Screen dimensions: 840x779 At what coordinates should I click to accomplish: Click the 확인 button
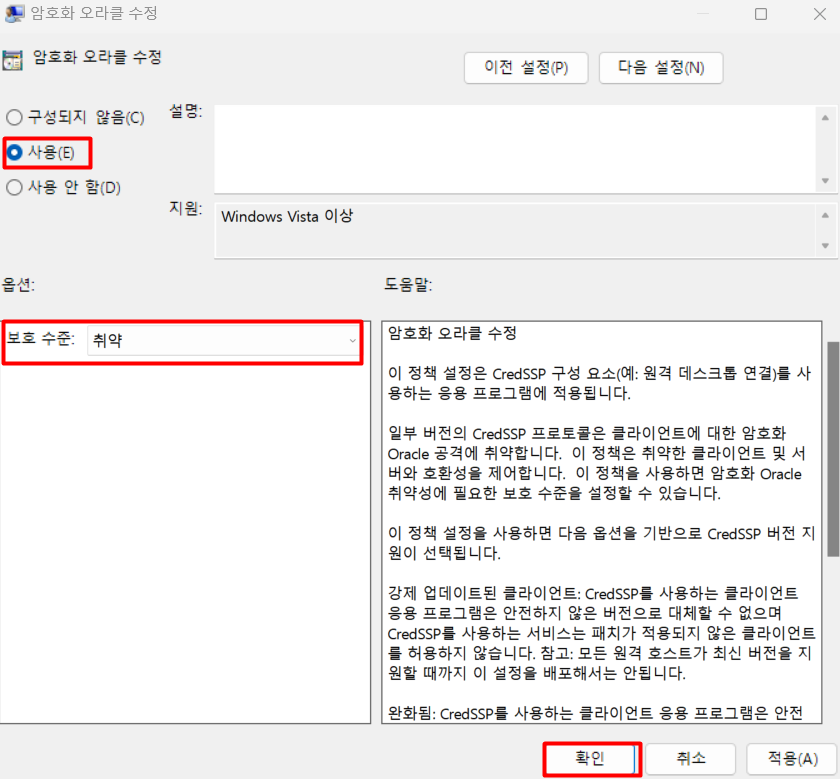coord(590,759)
